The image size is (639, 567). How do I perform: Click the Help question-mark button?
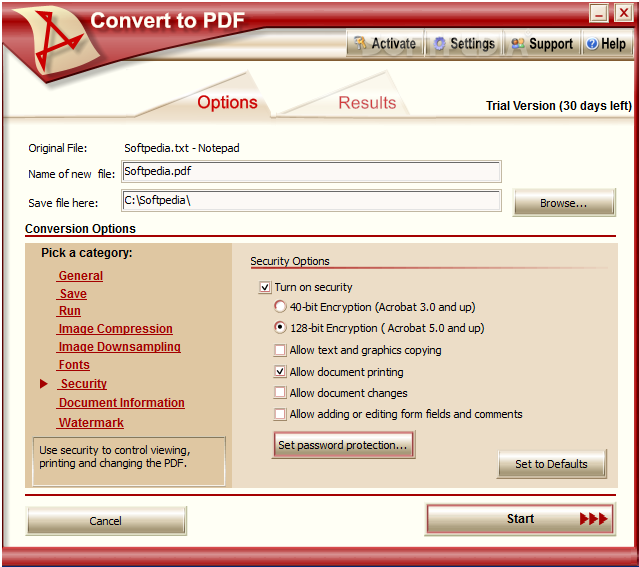(x=606, y=43)
